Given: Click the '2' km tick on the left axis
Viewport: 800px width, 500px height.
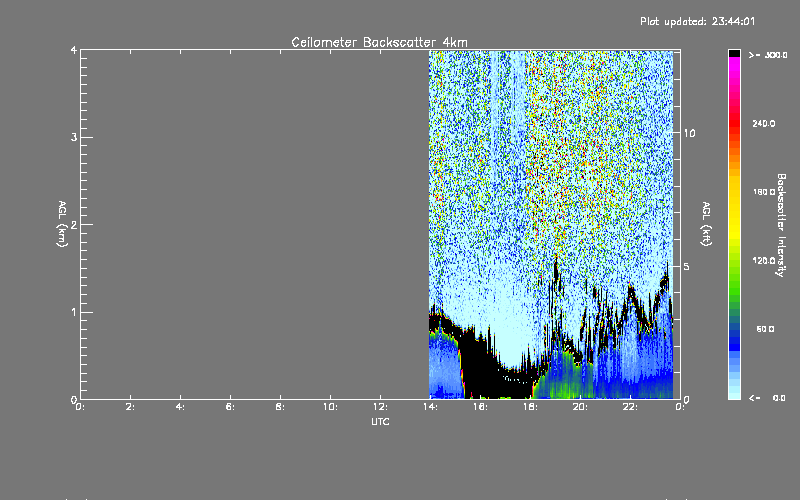Looking at the screenshot, I should 74,225.
